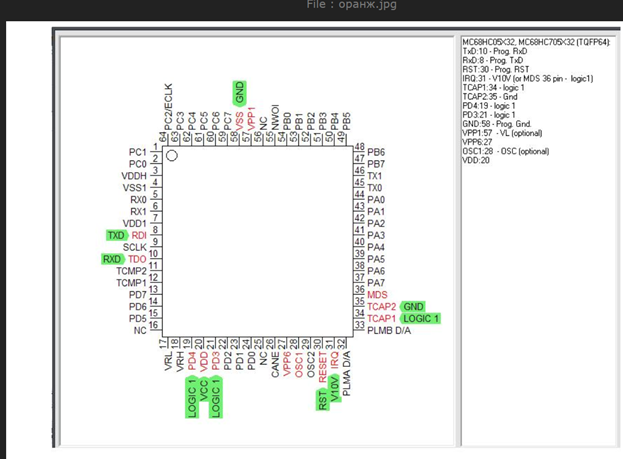Click the VSS1 pin label
The height and width of the screenshot is (459, 623).
pos(135,188)
